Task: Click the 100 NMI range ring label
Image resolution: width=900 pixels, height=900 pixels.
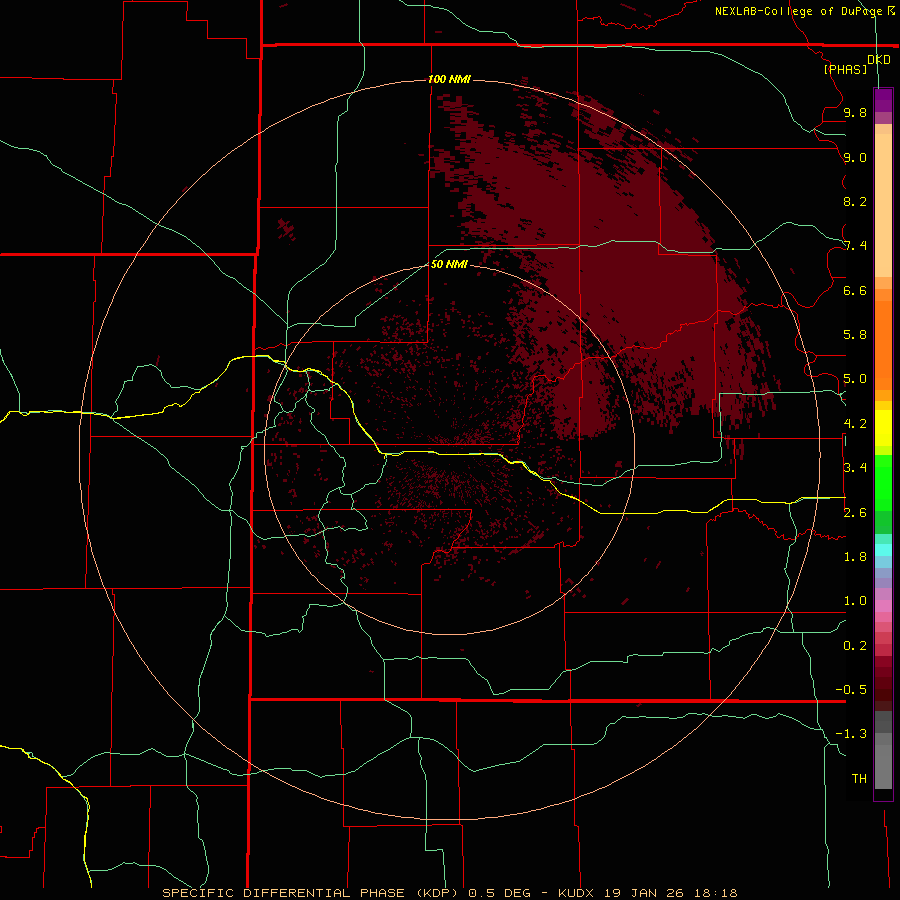Action: (449, 79)
